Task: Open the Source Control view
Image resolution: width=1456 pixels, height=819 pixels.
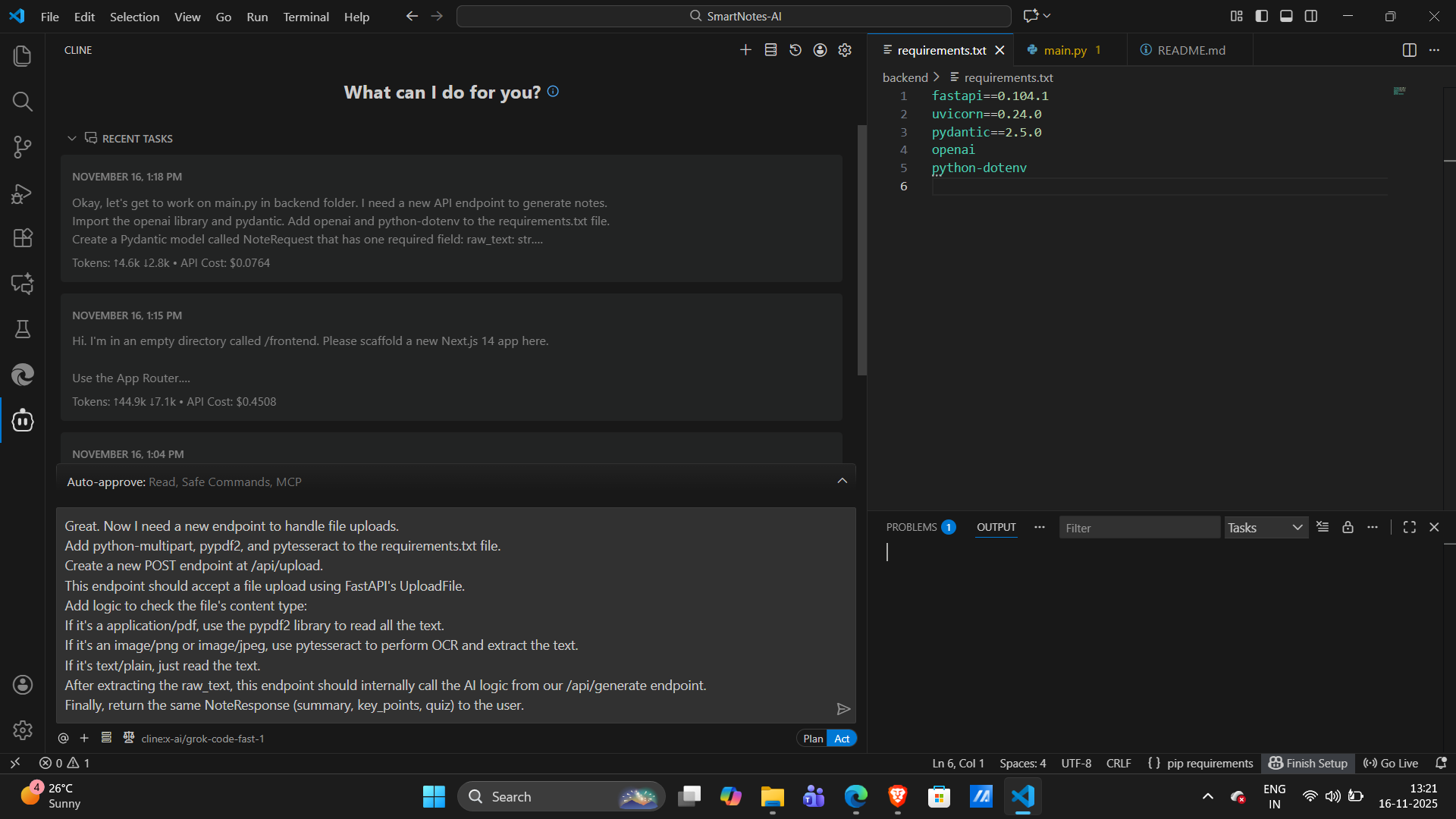Action: coord(23,147)
